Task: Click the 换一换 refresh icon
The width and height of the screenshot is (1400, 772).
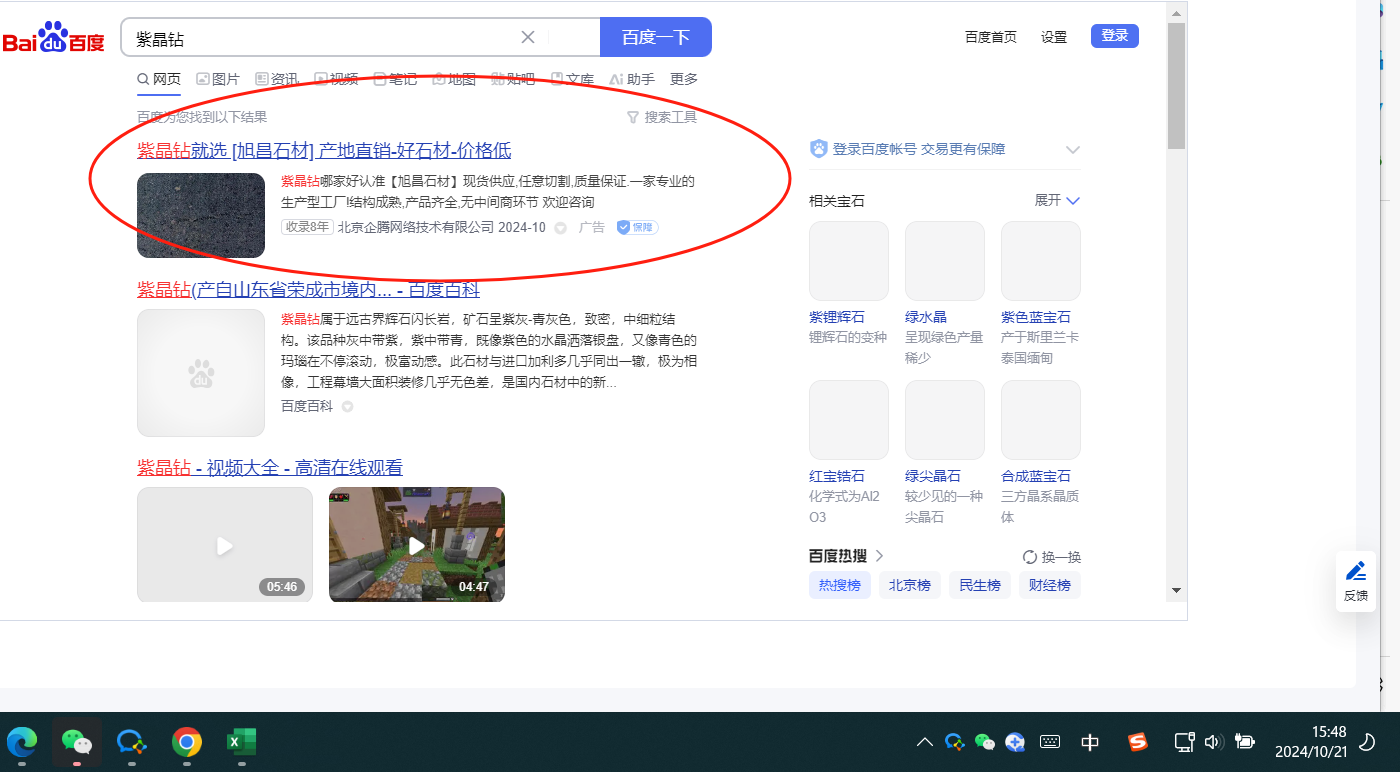Action: 1029,557
